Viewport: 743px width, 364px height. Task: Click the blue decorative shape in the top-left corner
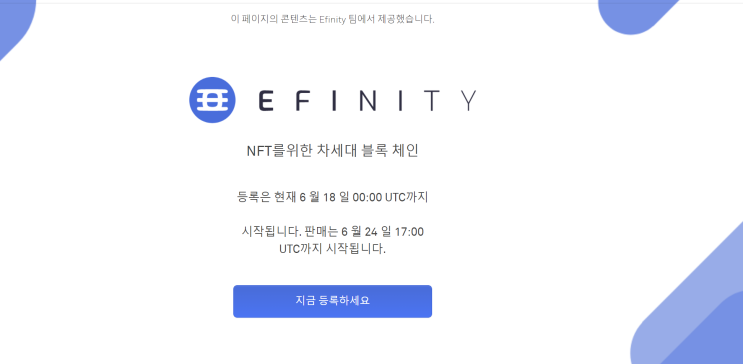[x=13, y=21]
